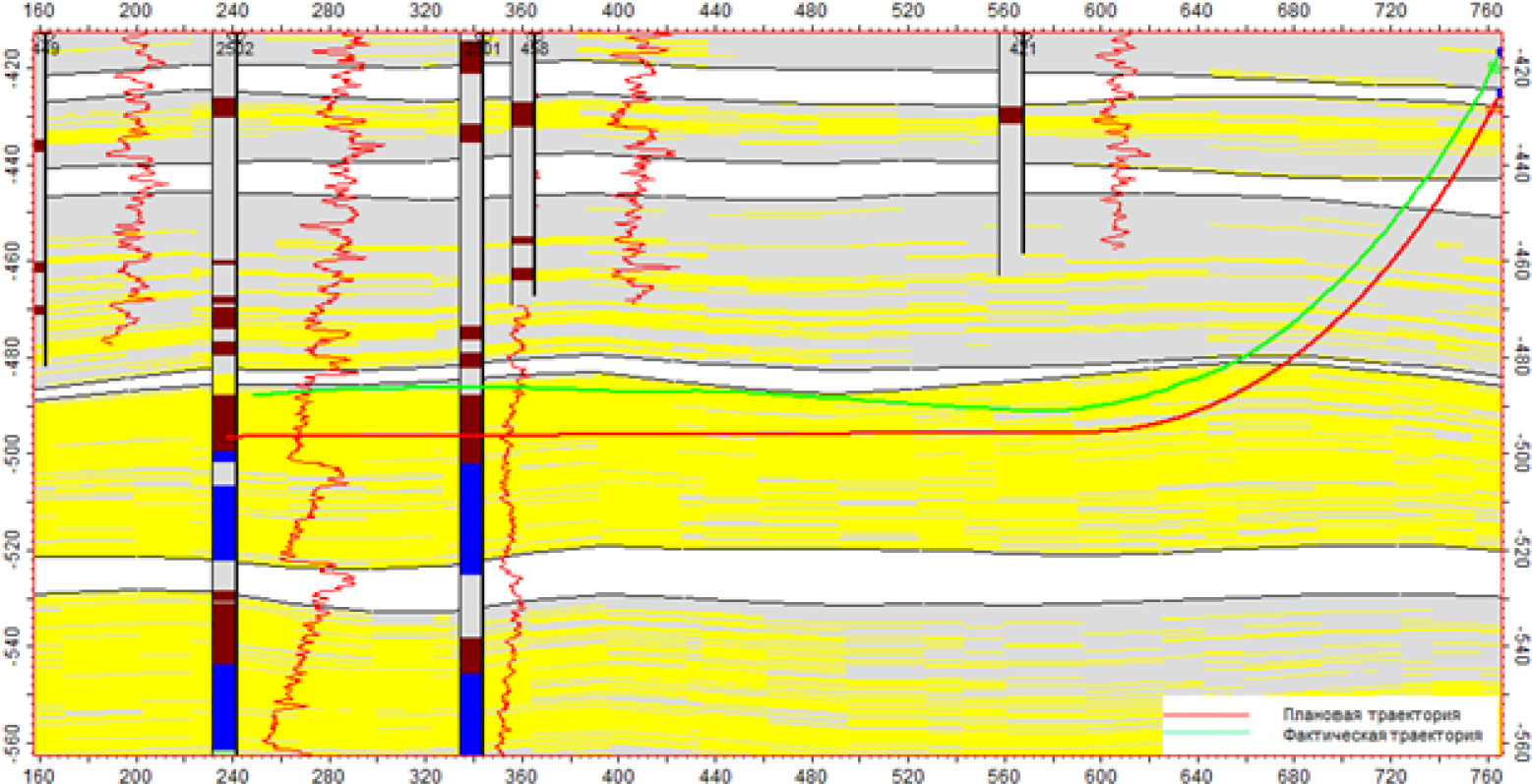Select the bottom blue interval of well 2501
Screen dimensions: 1532x784
(x=470, y=713)
